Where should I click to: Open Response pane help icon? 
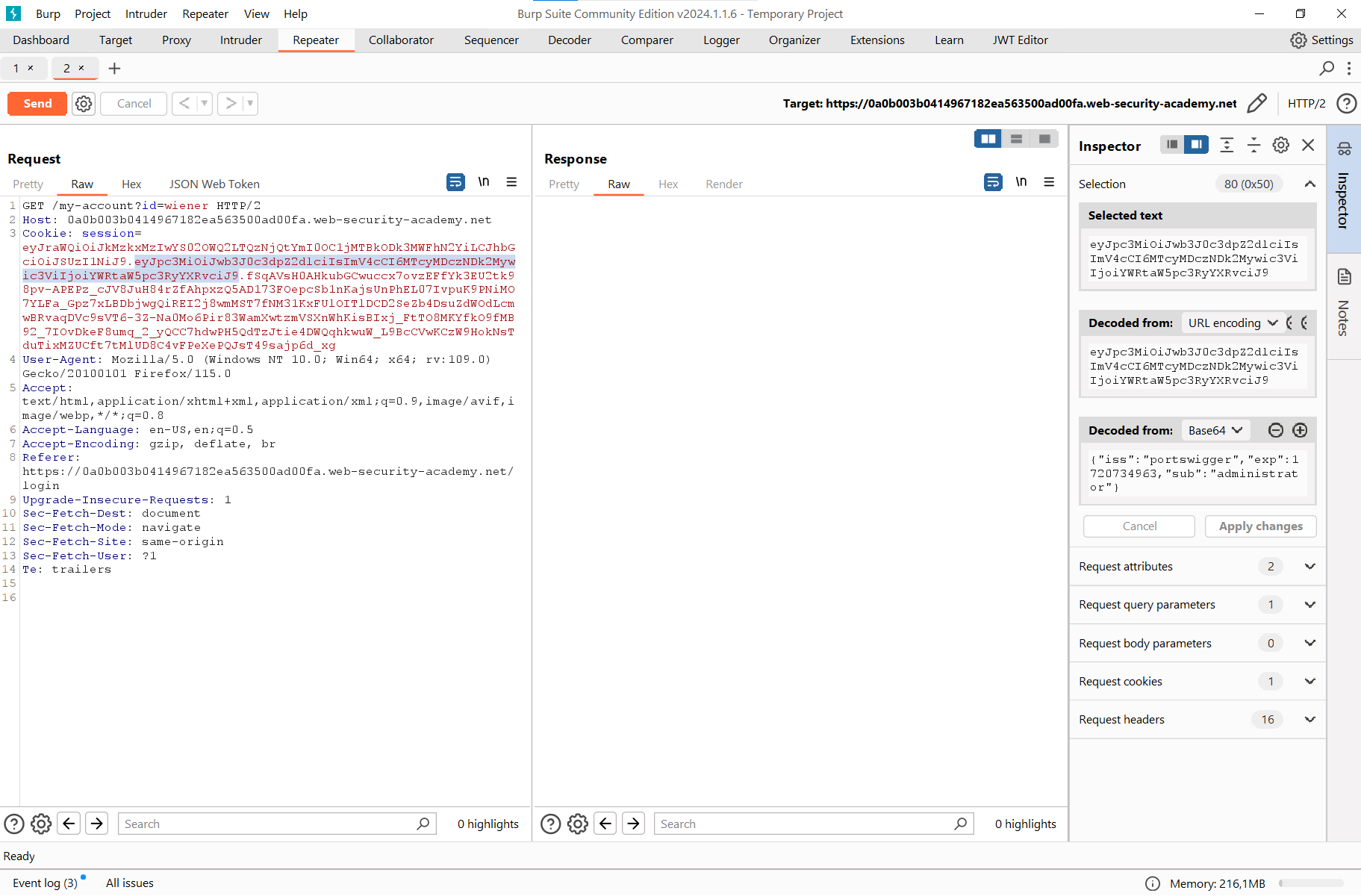pos(551,824)
